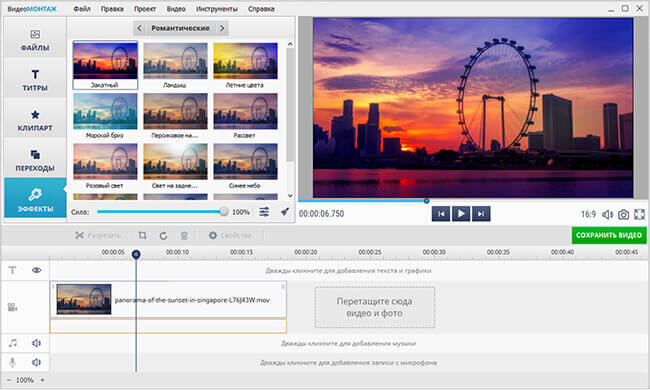
Task: Open the Клипарт panel
Action: [35, 120]
